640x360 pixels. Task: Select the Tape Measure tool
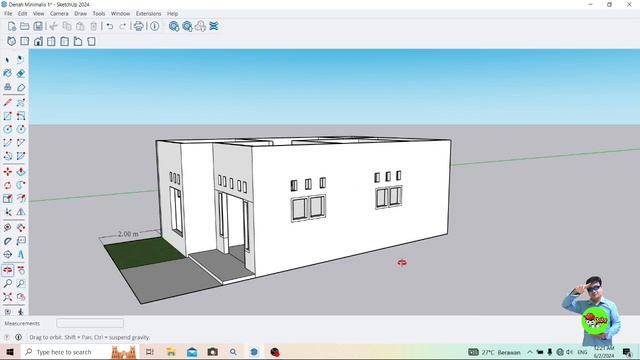pos(7,228)
